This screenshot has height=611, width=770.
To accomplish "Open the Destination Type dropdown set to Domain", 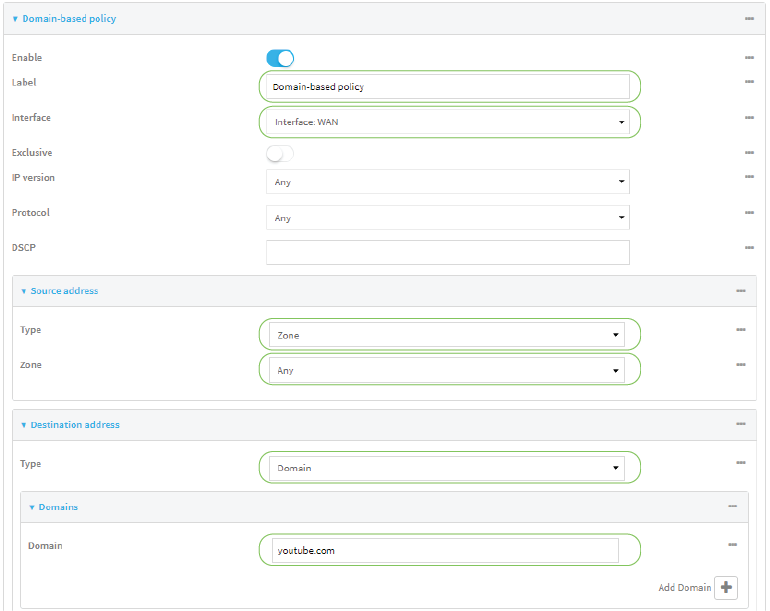I will pos(447,467).
